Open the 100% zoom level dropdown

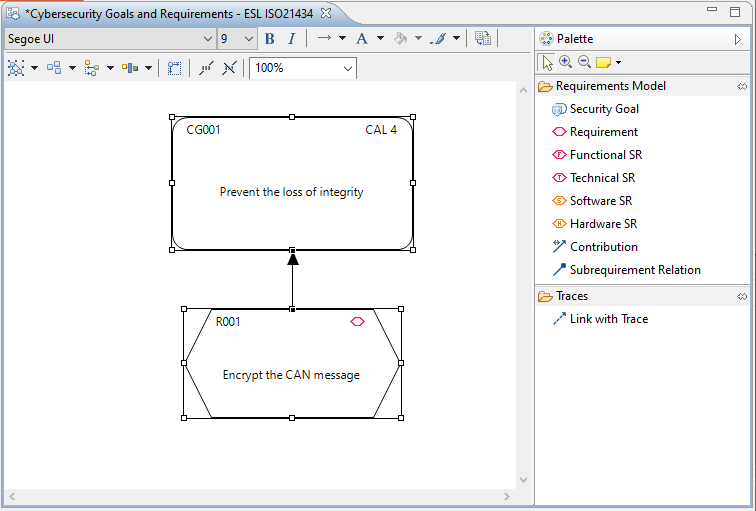(348, 69)
